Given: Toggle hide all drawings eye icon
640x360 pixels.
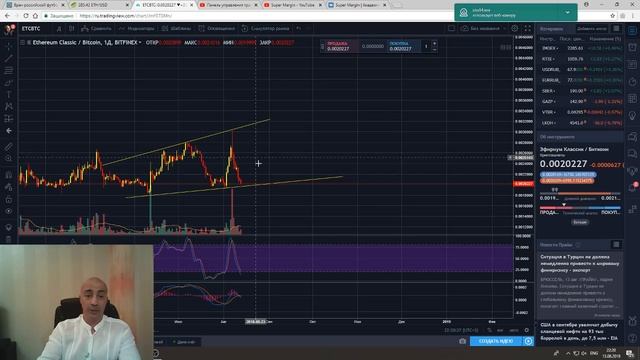Looking at the screenshot, I should click(9, 211).
